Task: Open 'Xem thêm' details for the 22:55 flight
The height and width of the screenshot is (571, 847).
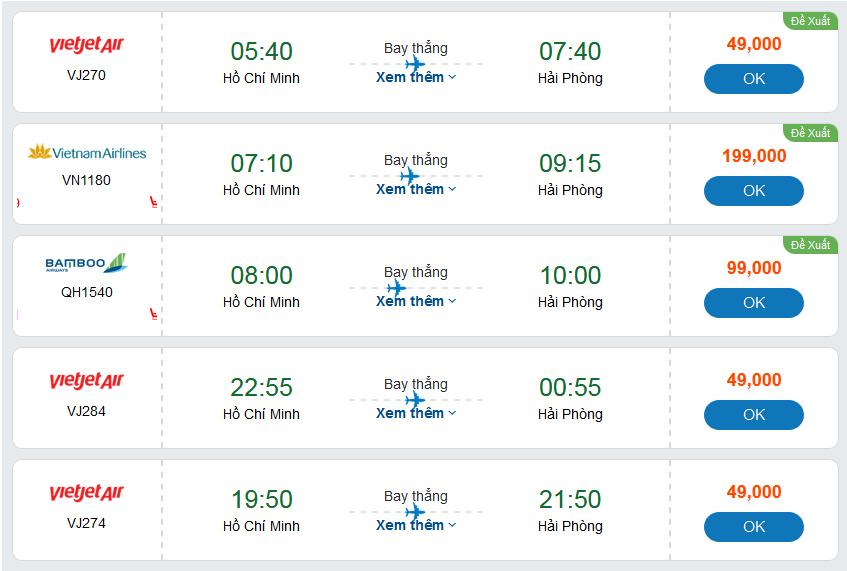Action: pyautogui.click(x=416, y=413)
